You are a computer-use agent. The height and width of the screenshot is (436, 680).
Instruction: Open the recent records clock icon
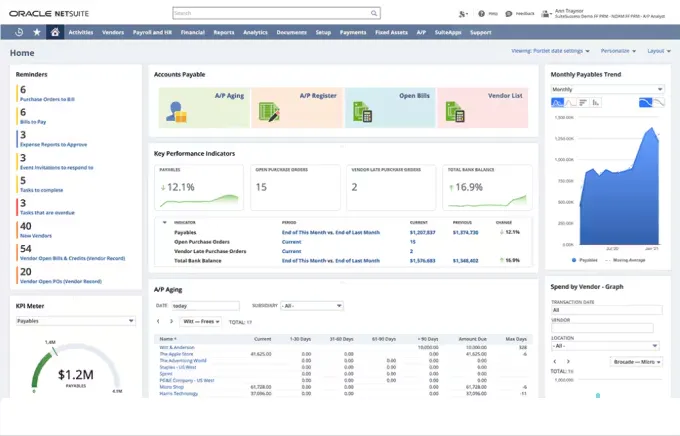pos(19,32)
